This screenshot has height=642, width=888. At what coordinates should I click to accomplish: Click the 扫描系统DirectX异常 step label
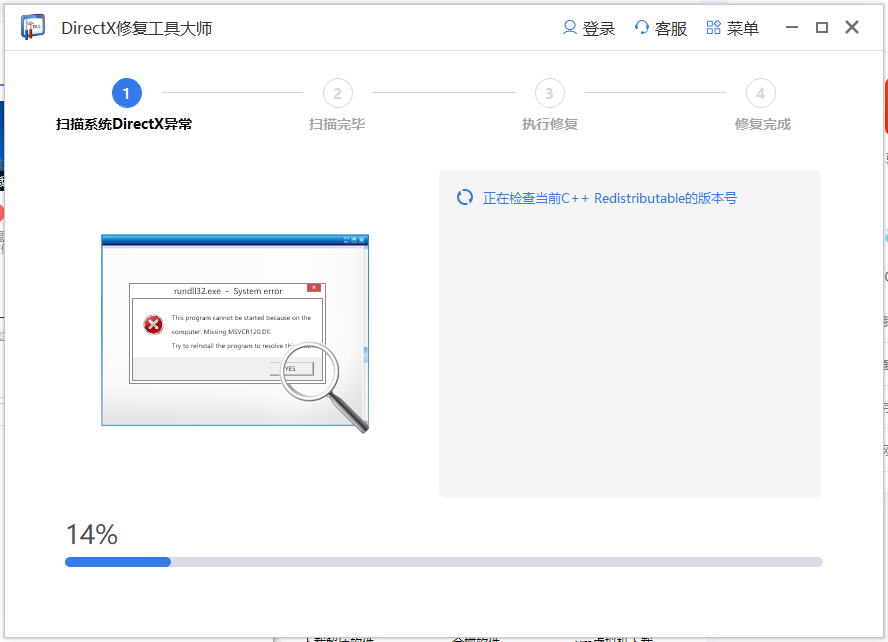click(x=124, y=124)
